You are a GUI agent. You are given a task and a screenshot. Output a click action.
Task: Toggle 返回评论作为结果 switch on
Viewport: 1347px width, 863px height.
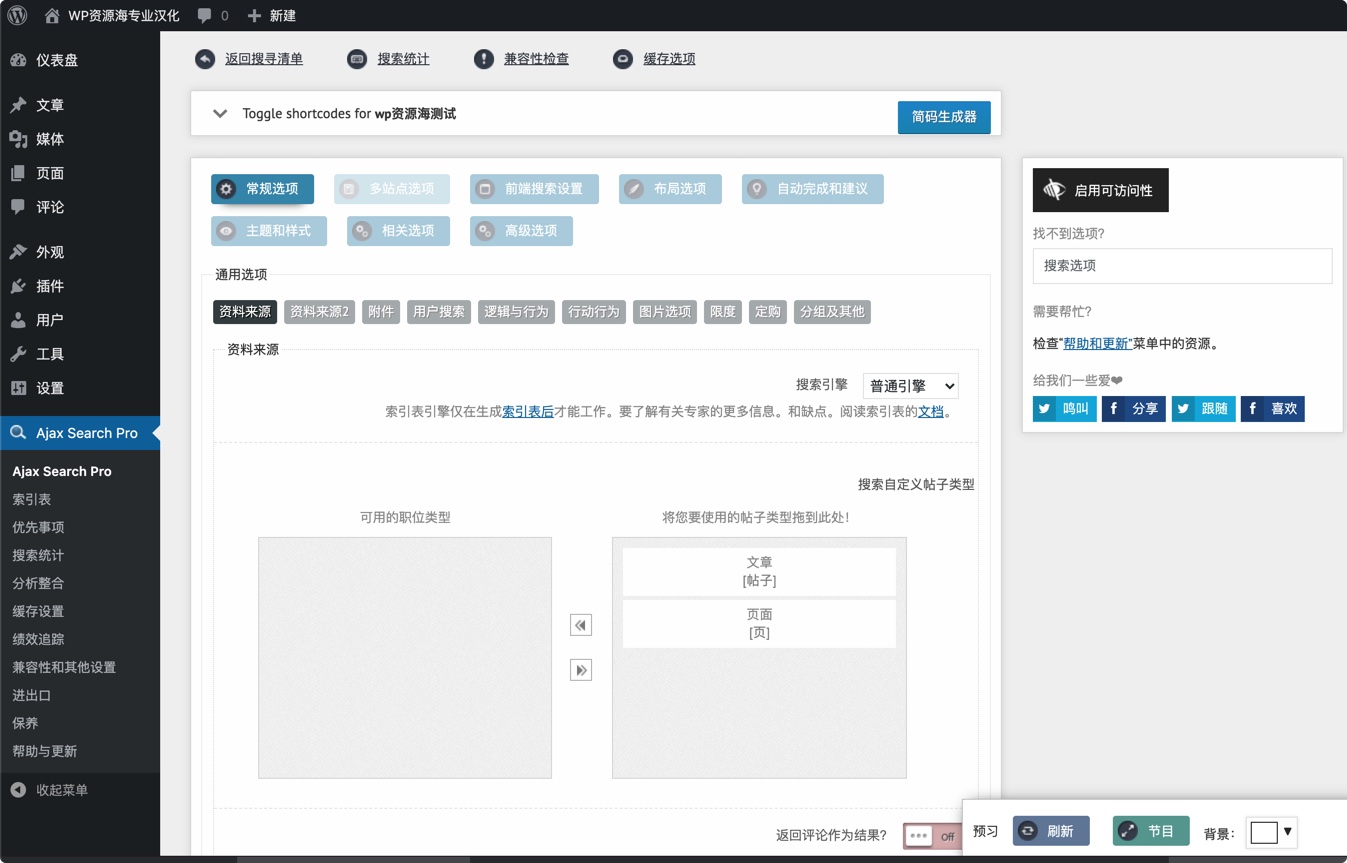[932, 836]
